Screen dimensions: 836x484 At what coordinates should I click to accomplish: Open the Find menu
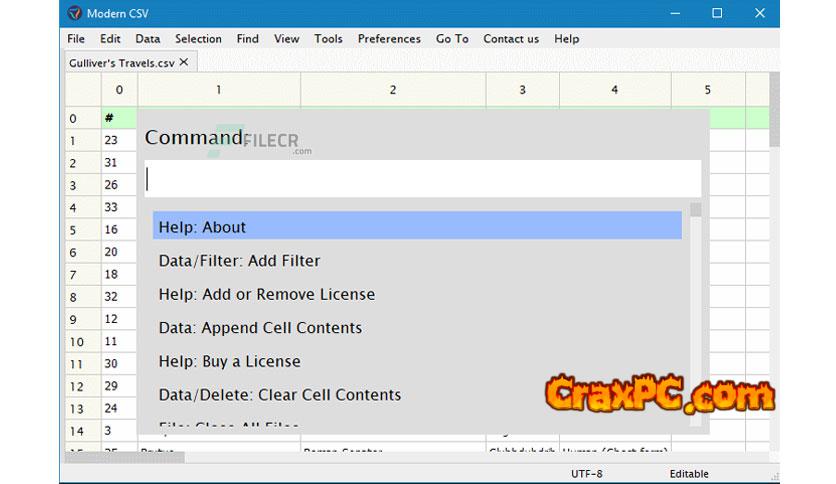pyautogui.click(x=247, y=39)
